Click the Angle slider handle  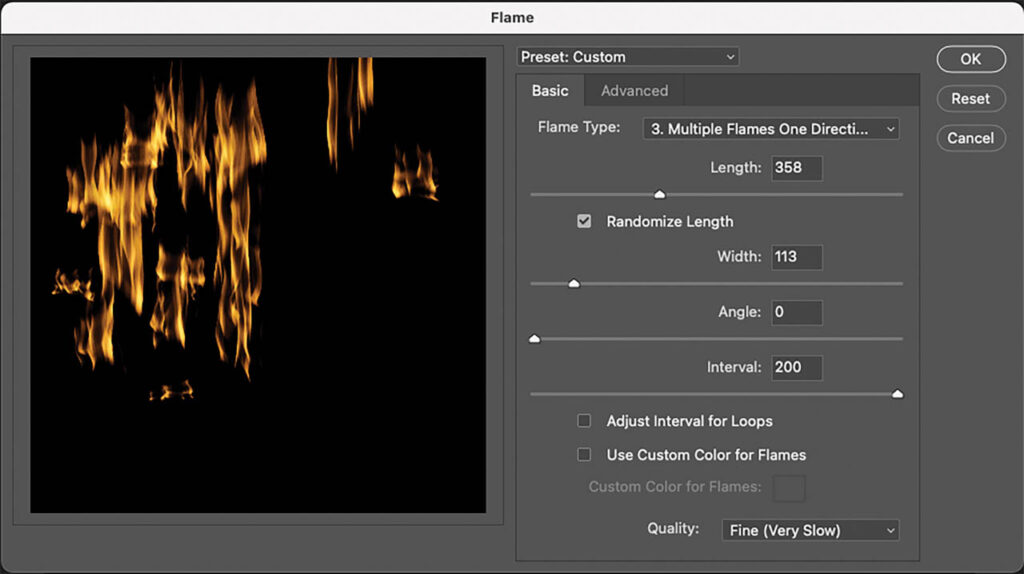click(535, 338)
